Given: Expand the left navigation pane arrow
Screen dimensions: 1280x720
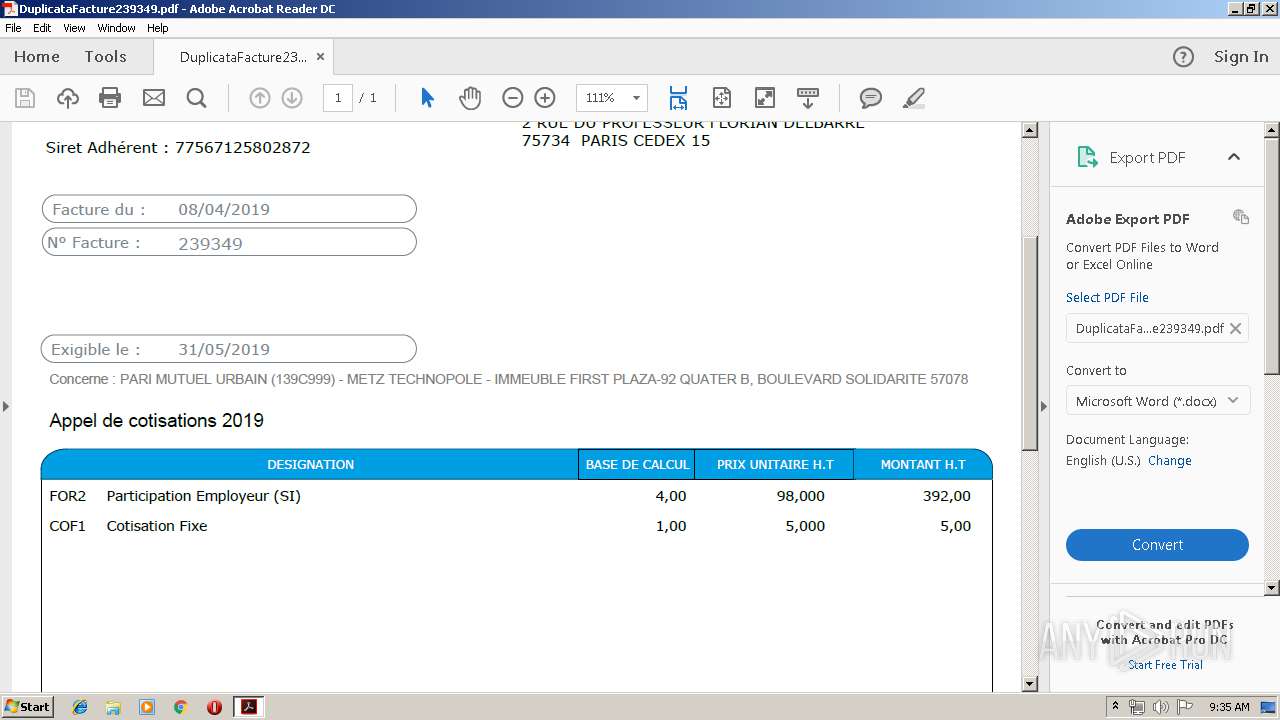Looking at the screenshot, I should coord(6,406).
